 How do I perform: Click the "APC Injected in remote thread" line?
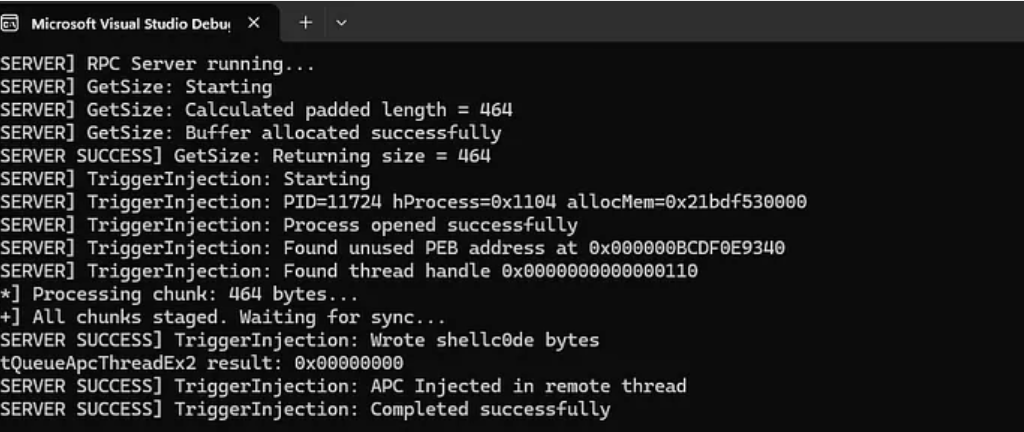(528, 387)
